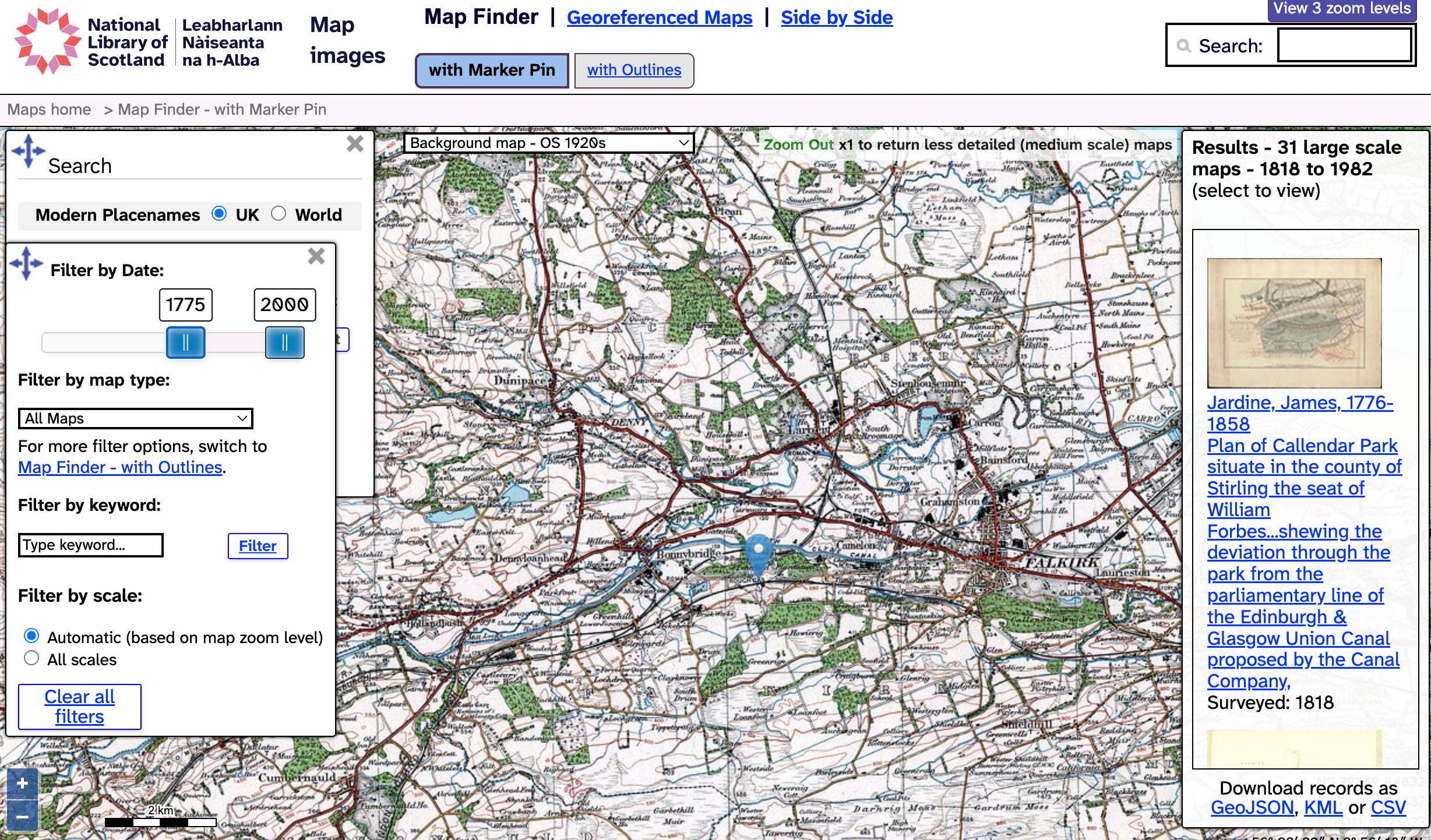Screen dimensions: 1431x840
Task: Close the Search panel with X
Action: coord(355,144)
